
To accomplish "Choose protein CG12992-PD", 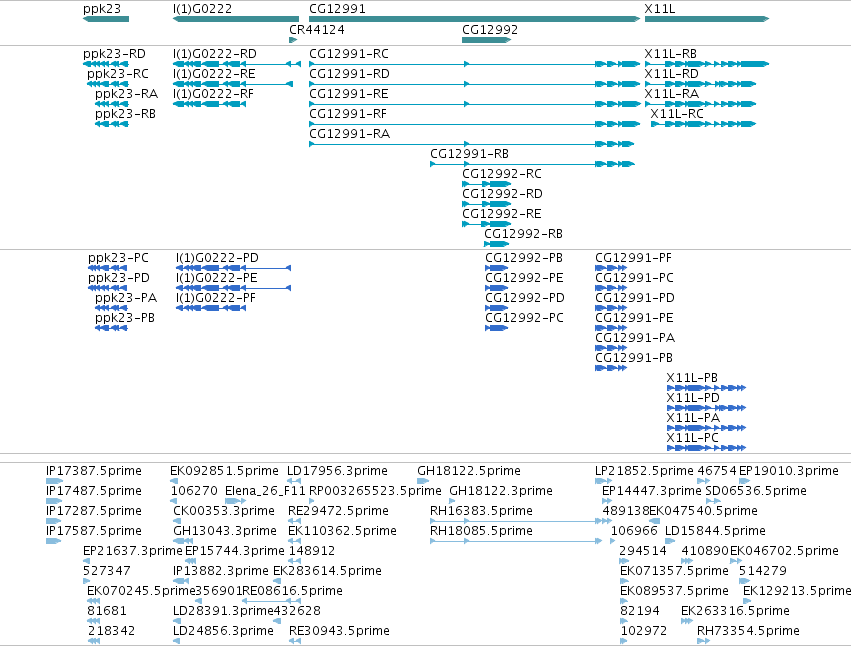I will point(497,308).
